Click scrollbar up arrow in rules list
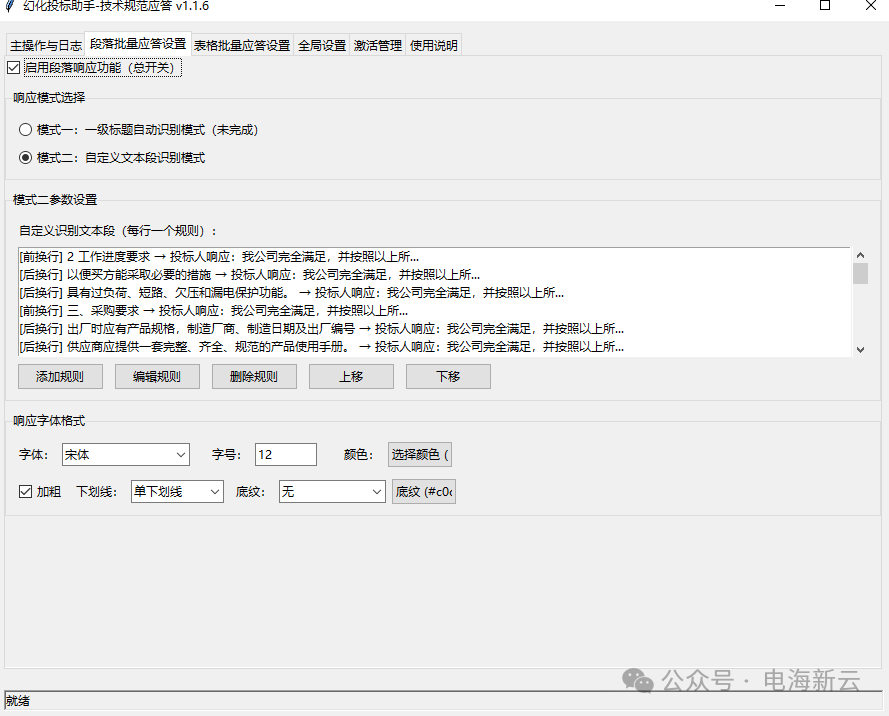Screen dimensions: 889x716 (860, 256)
